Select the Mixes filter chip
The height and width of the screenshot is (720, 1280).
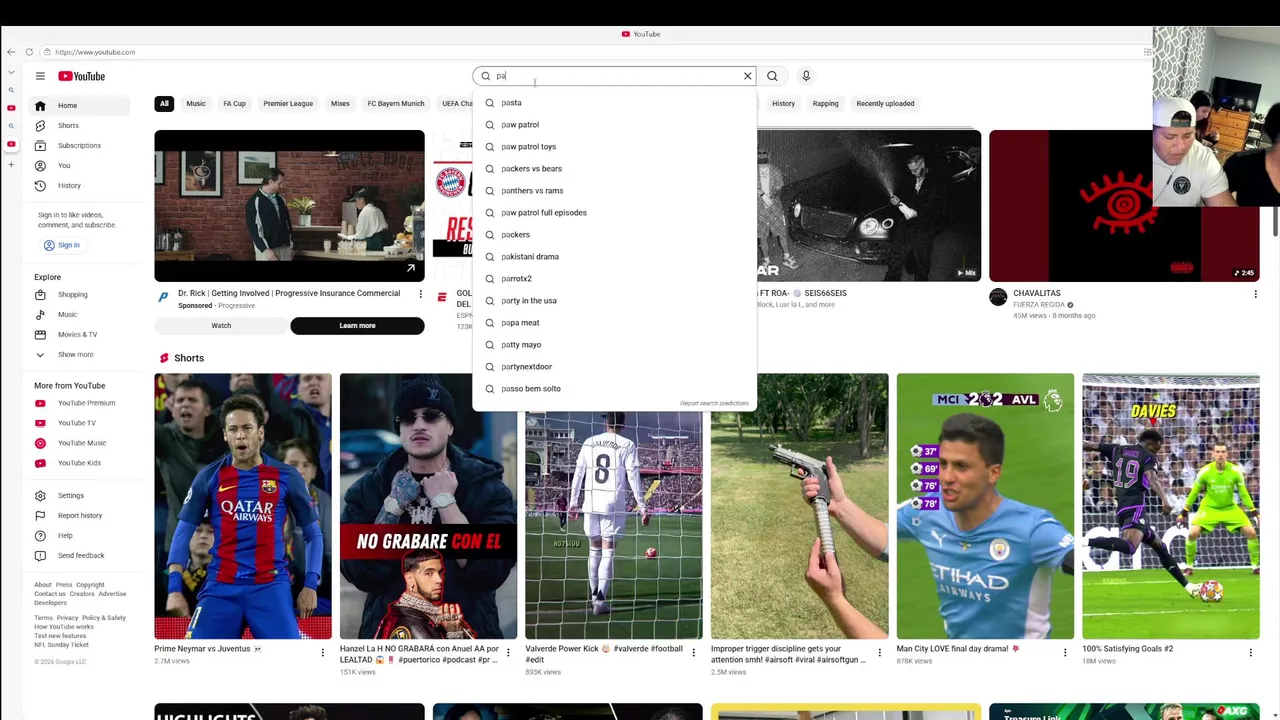click(340, 103)
